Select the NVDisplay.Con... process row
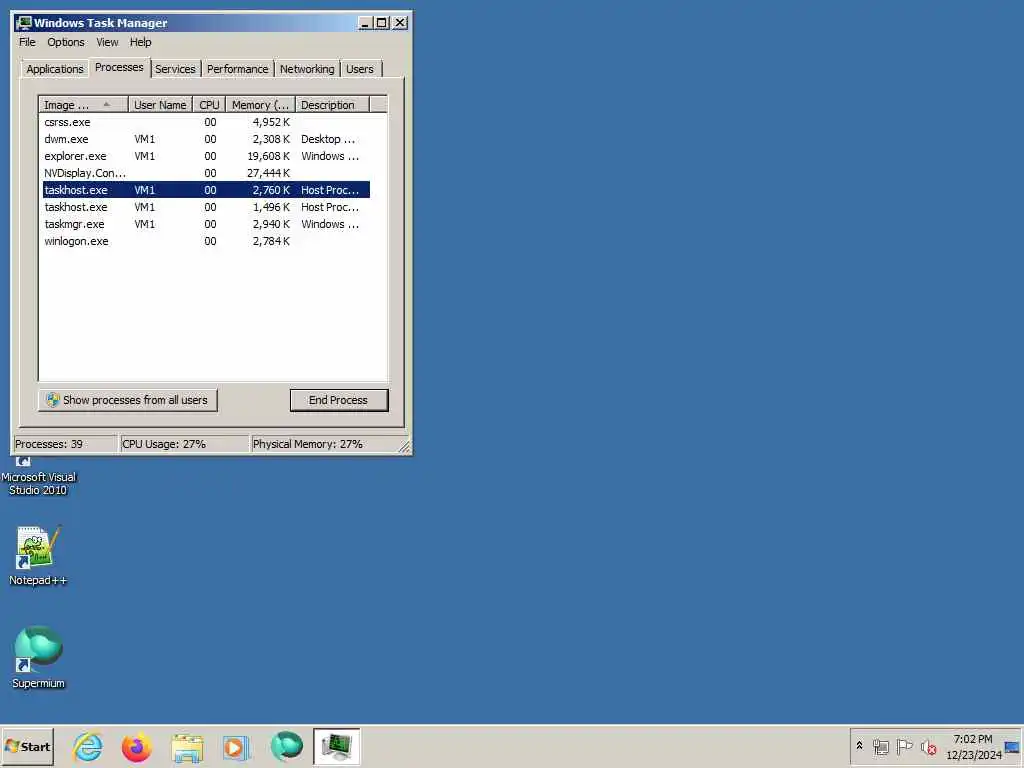 [x=206, y=173]
